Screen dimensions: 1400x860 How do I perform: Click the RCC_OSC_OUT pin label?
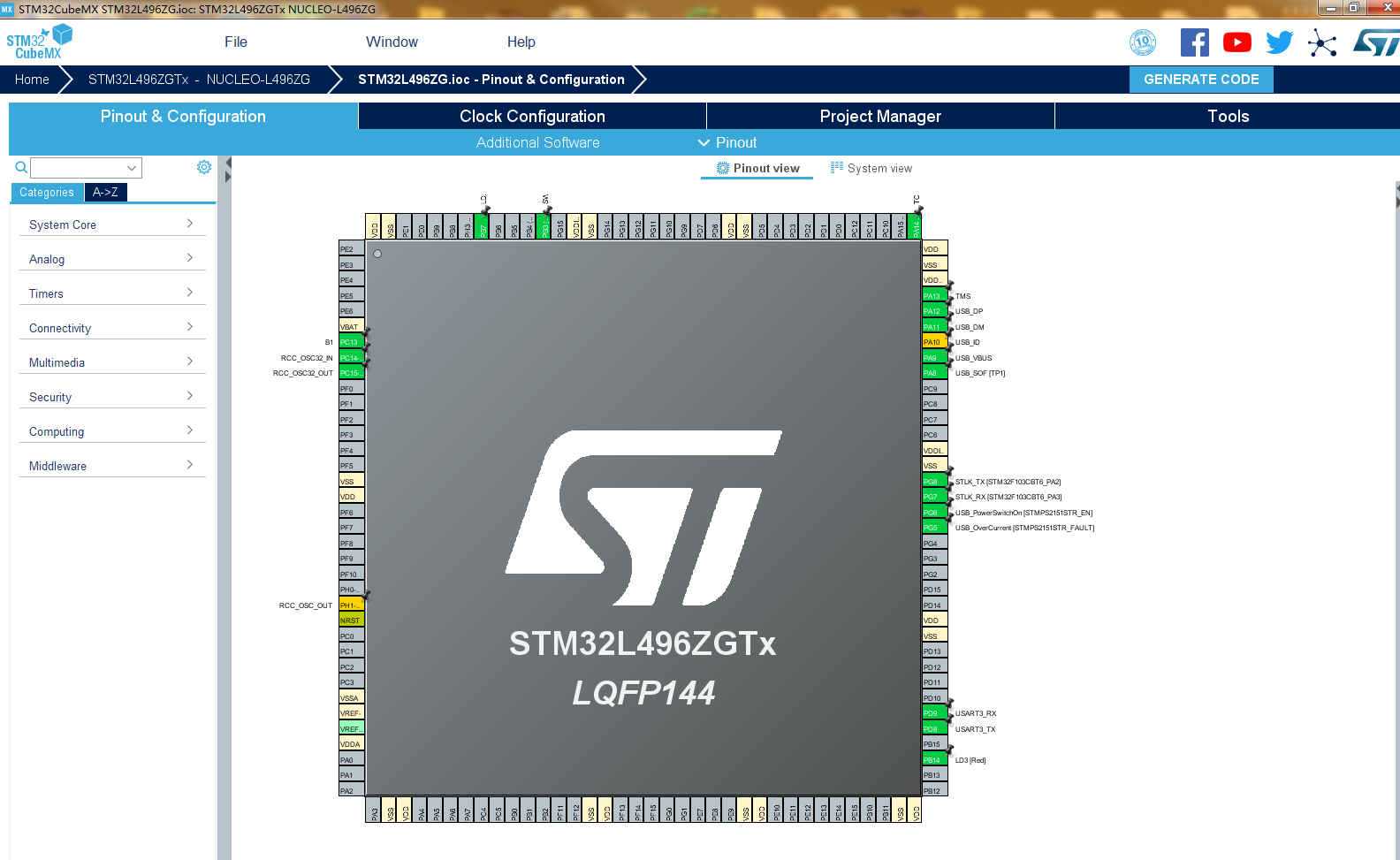(306, 605)
